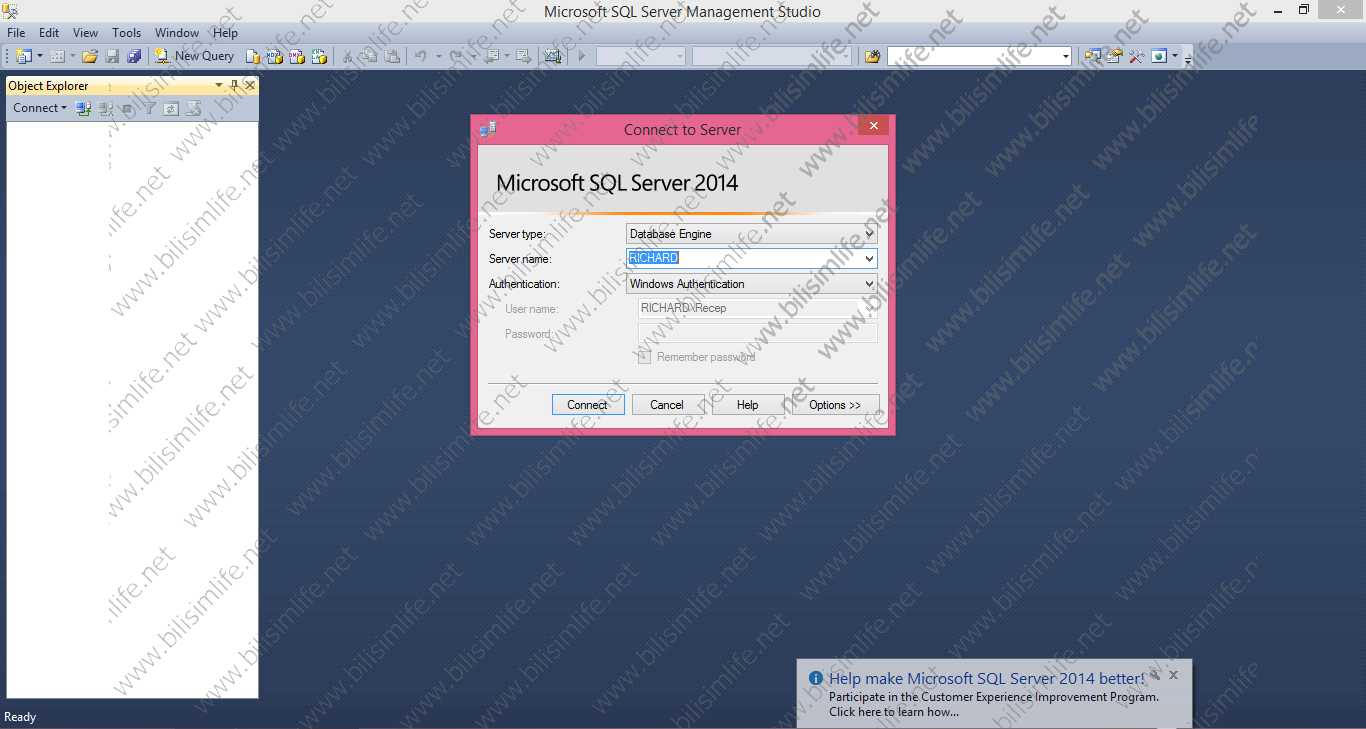Click the Web Browser globe icon
This screenshot has width=1366, height=729.
tap(1159, 56)
